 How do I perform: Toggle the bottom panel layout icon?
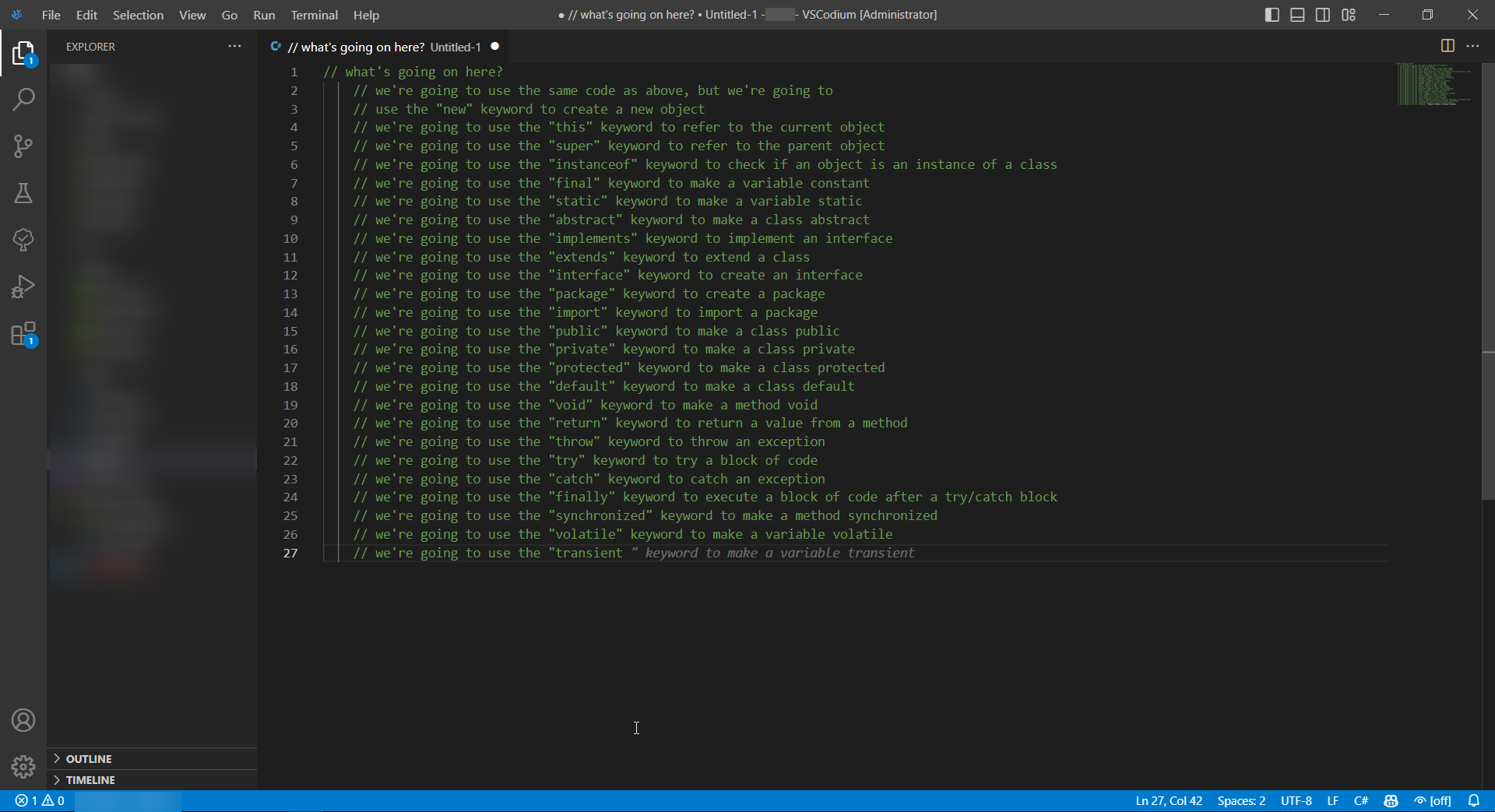pos(1297,15)
